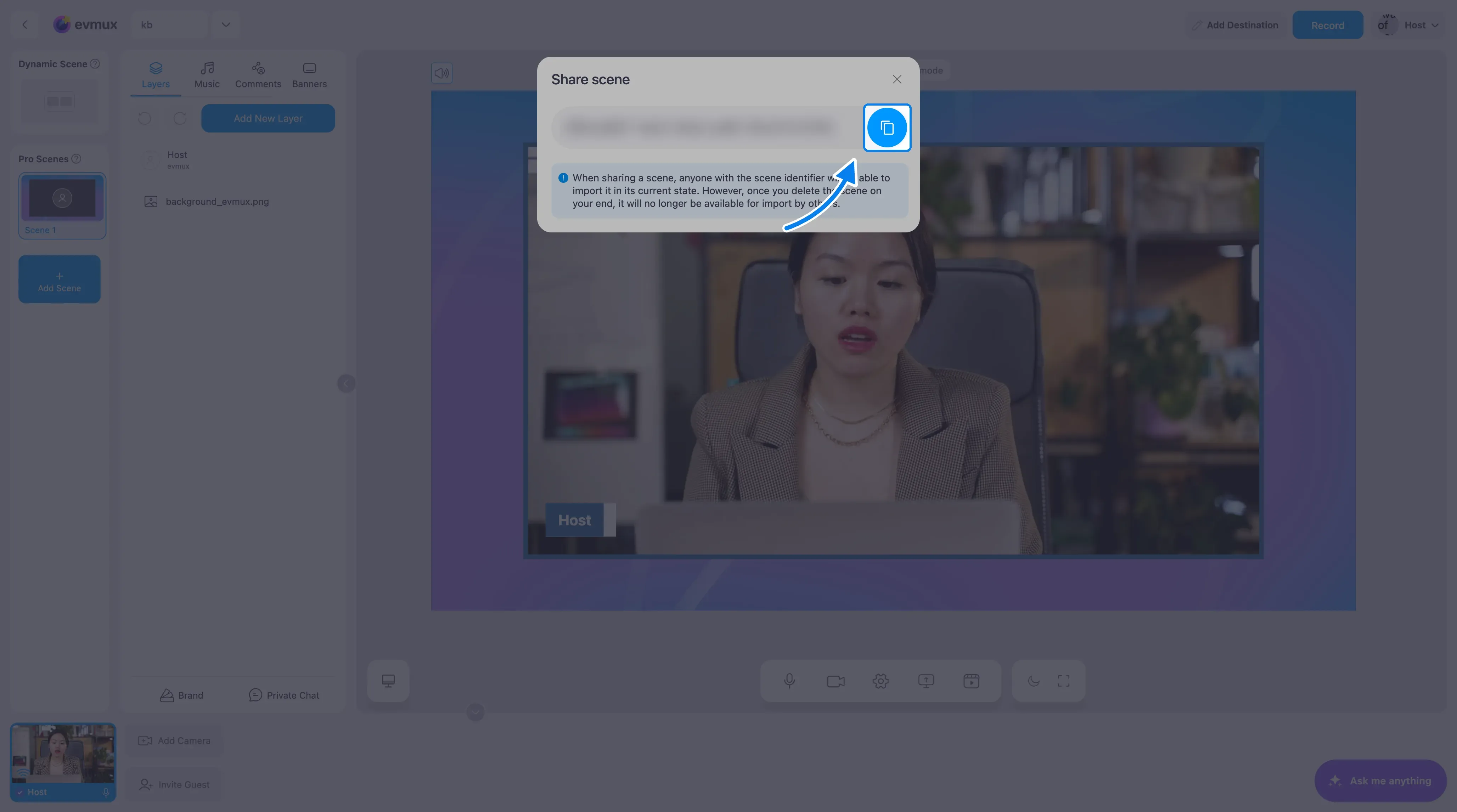Viewport: 1457px width, 812px height.
Task: Open the Host account dropdown
Action: tap(1408, 25)
